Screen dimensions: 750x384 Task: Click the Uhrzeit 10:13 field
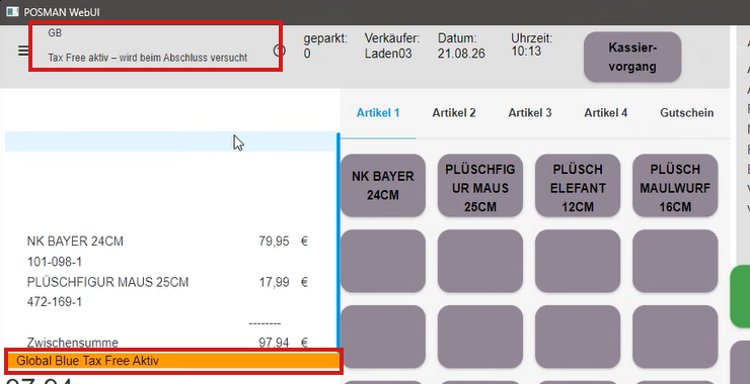531,44
